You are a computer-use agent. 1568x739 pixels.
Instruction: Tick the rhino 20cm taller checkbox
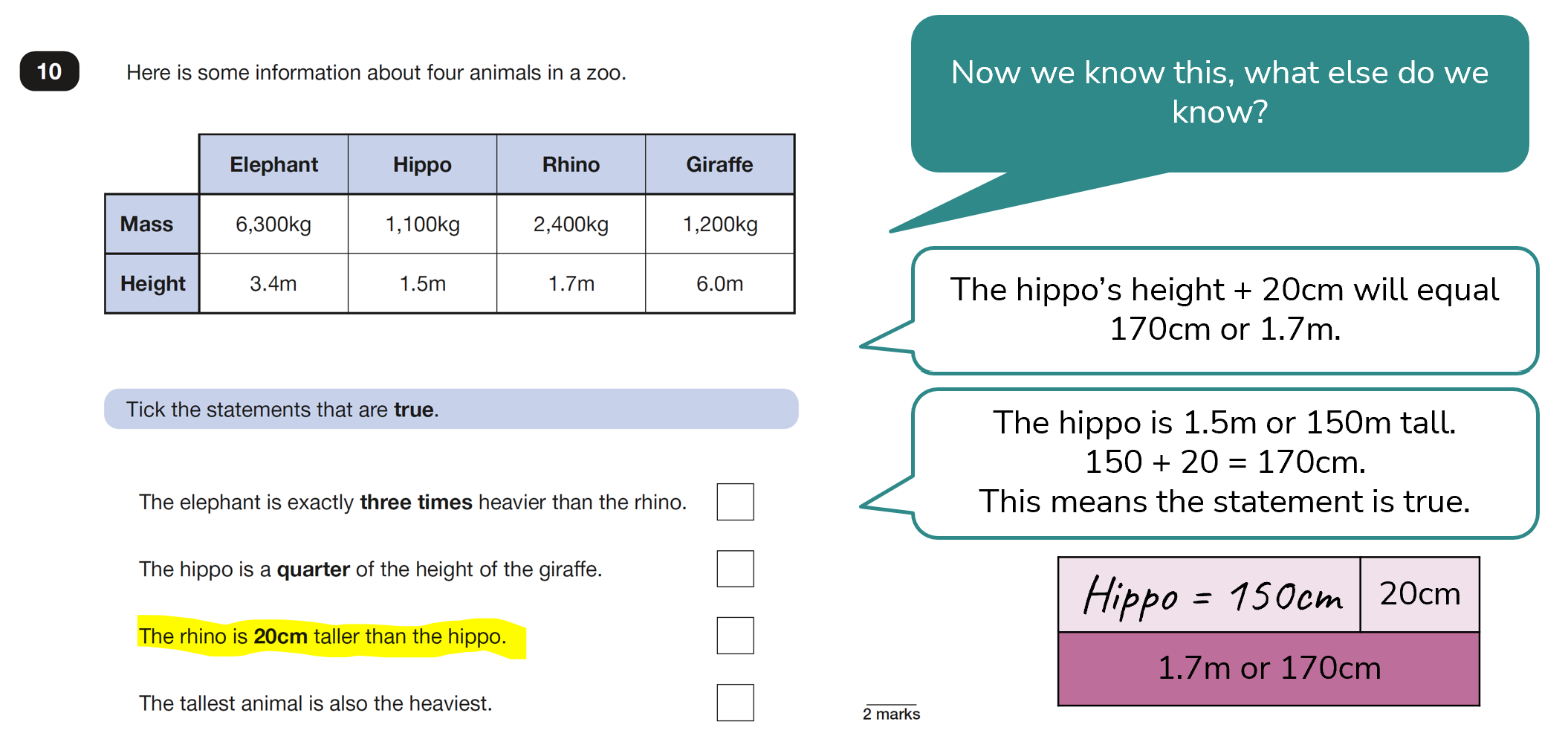point(735,636)
